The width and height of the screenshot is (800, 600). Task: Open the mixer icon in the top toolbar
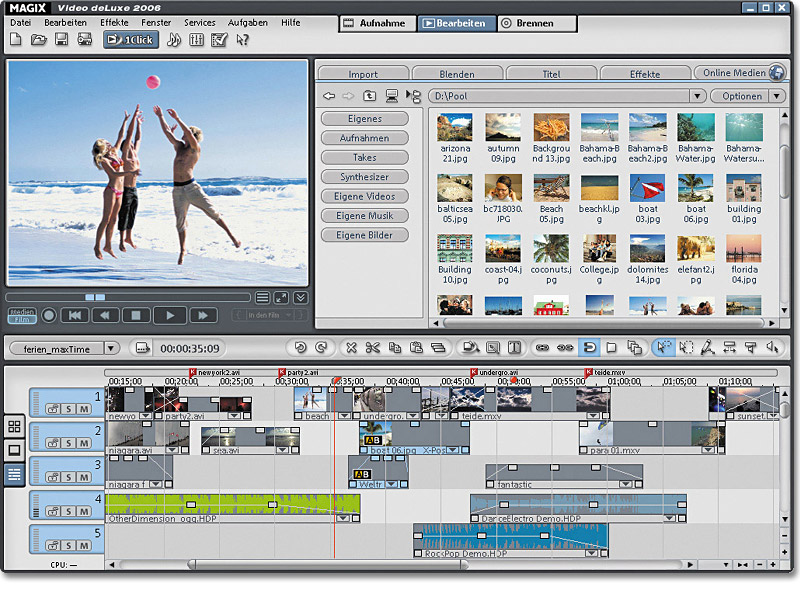[196, 39]
